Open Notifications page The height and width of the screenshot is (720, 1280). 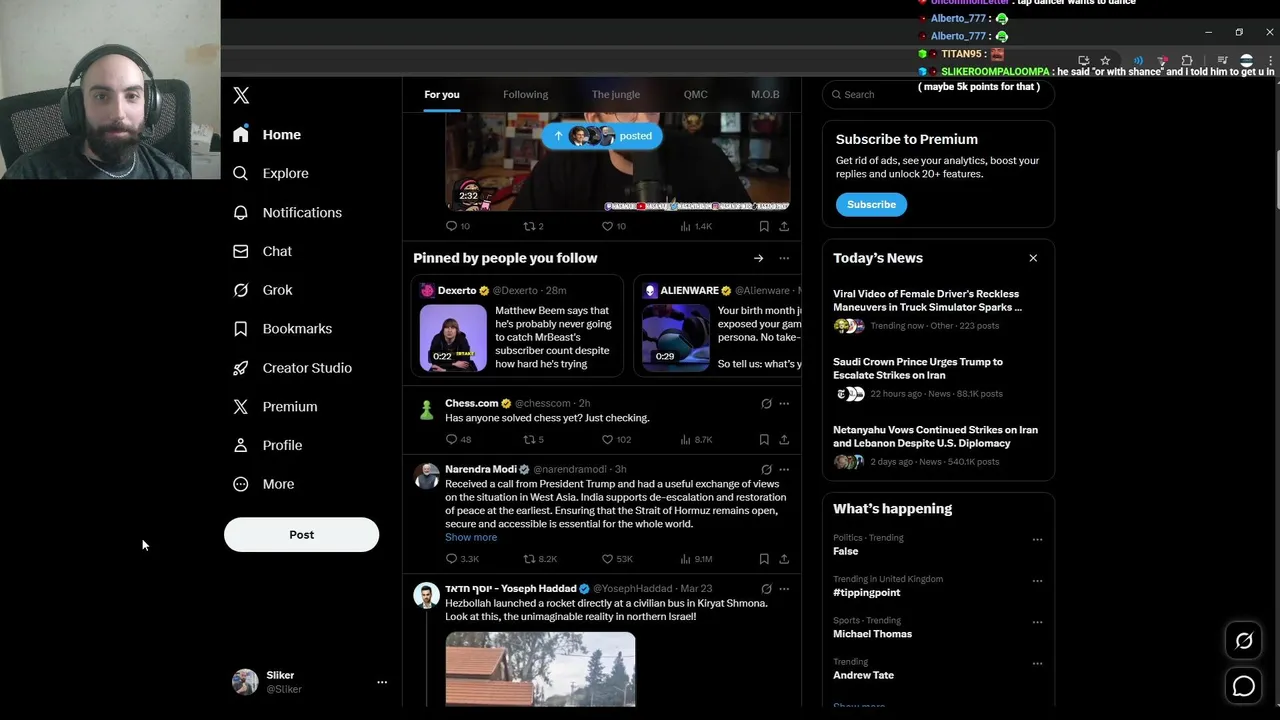click(x=287, y=212)
